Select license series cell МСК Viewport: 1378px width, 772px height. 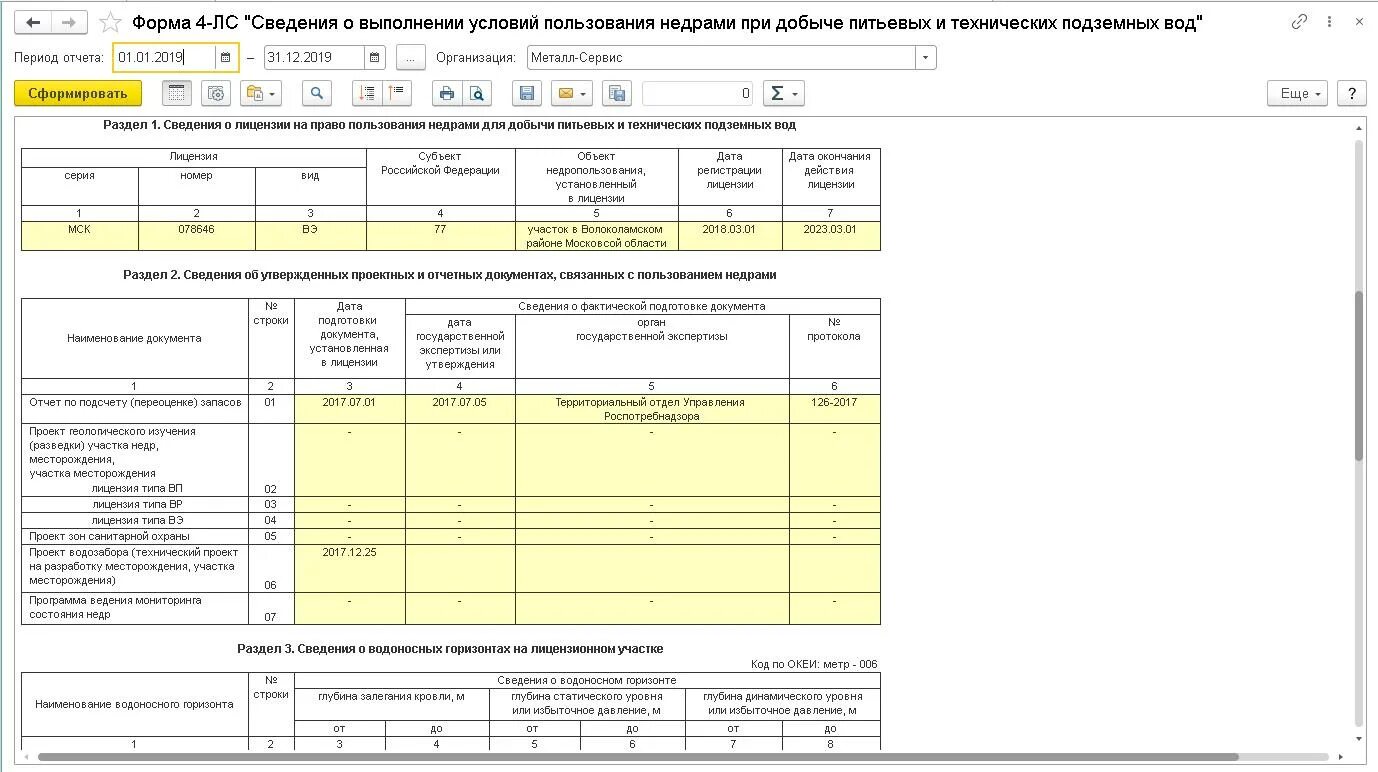pyautogui.click(x=80, y=236)
